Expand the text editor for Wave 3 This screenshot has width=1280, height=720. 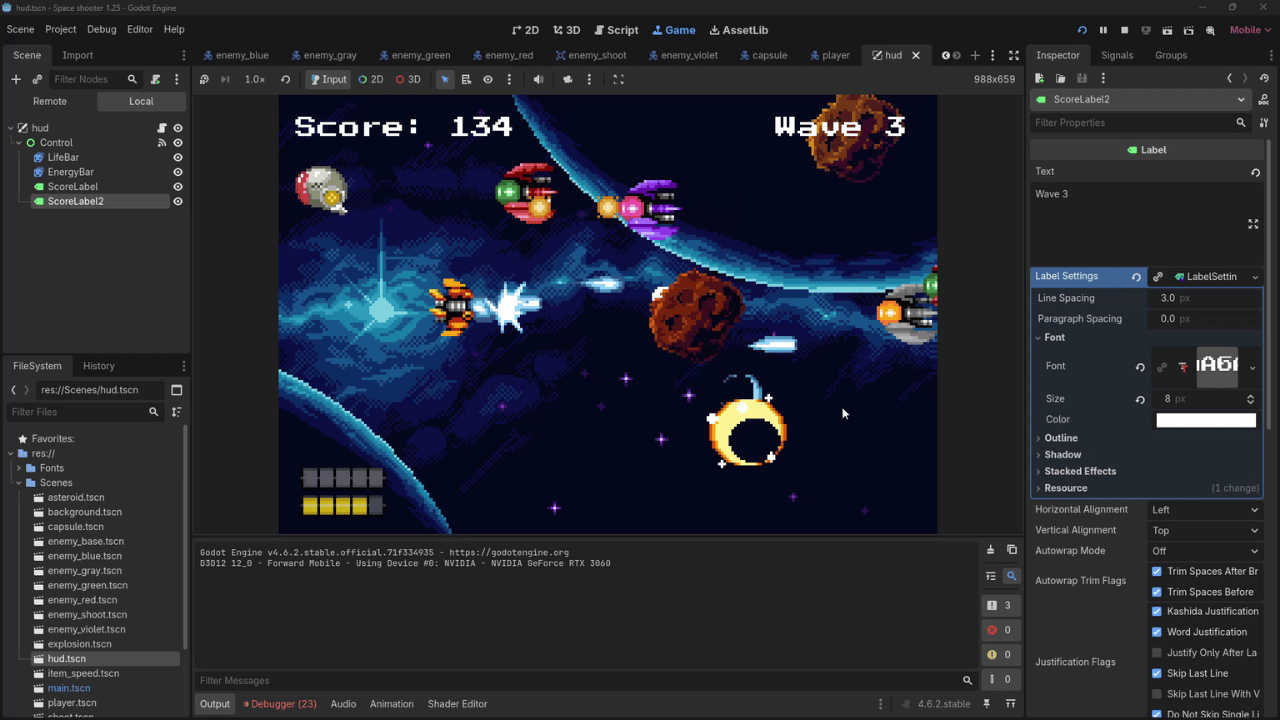tap(1253, 224)
